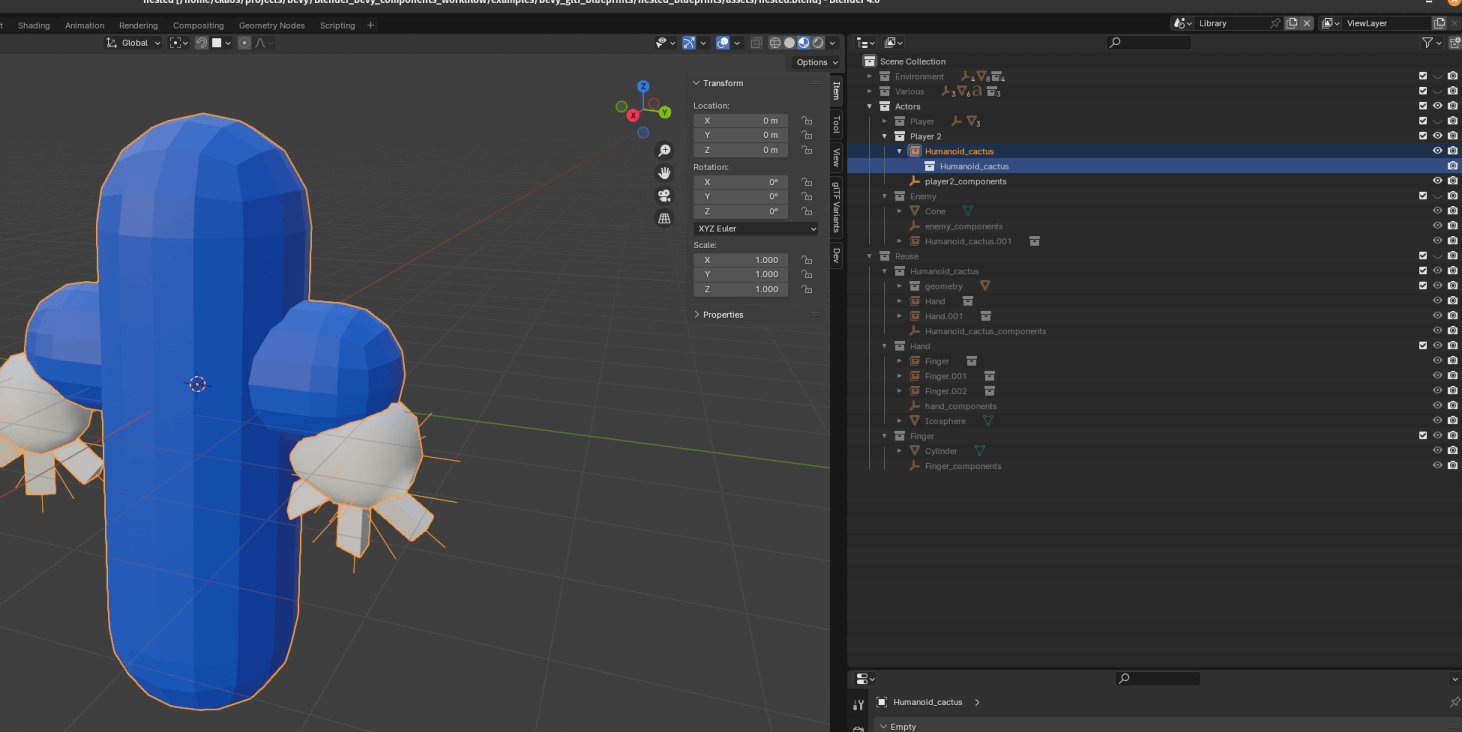Pin the Library scene
The width and height of the screenshot is (1462, 732).
tap(1275, 23)
